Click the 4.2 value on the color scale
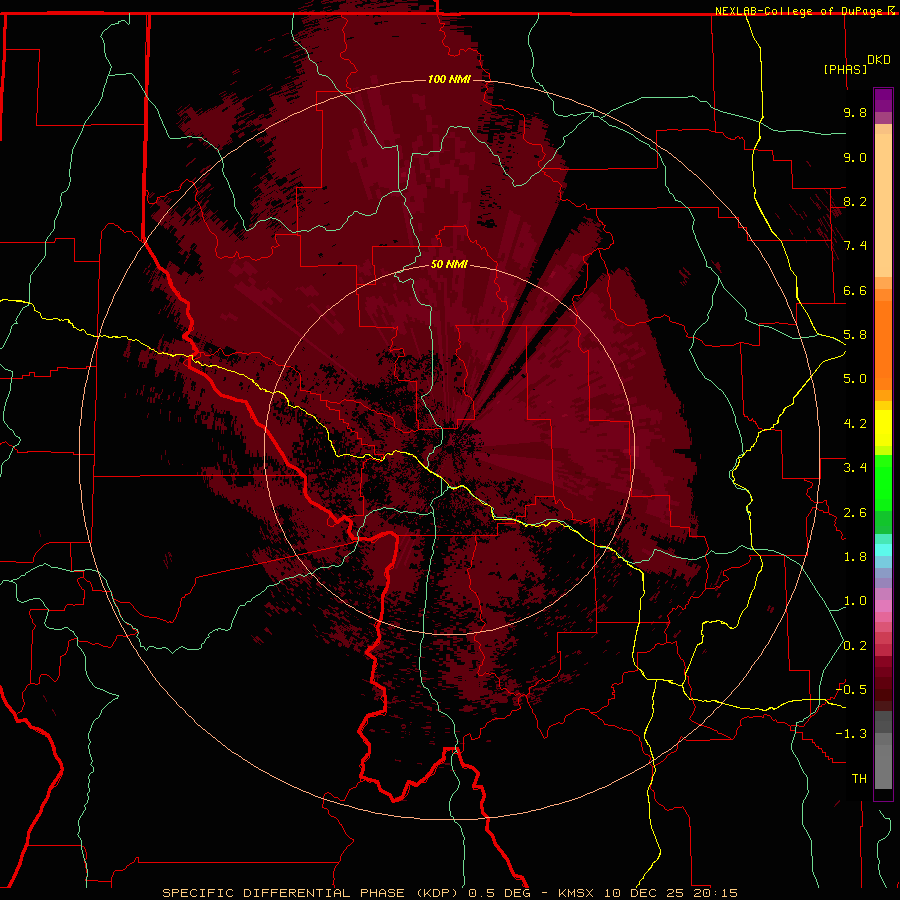900x900 pixels. [855, 424]
